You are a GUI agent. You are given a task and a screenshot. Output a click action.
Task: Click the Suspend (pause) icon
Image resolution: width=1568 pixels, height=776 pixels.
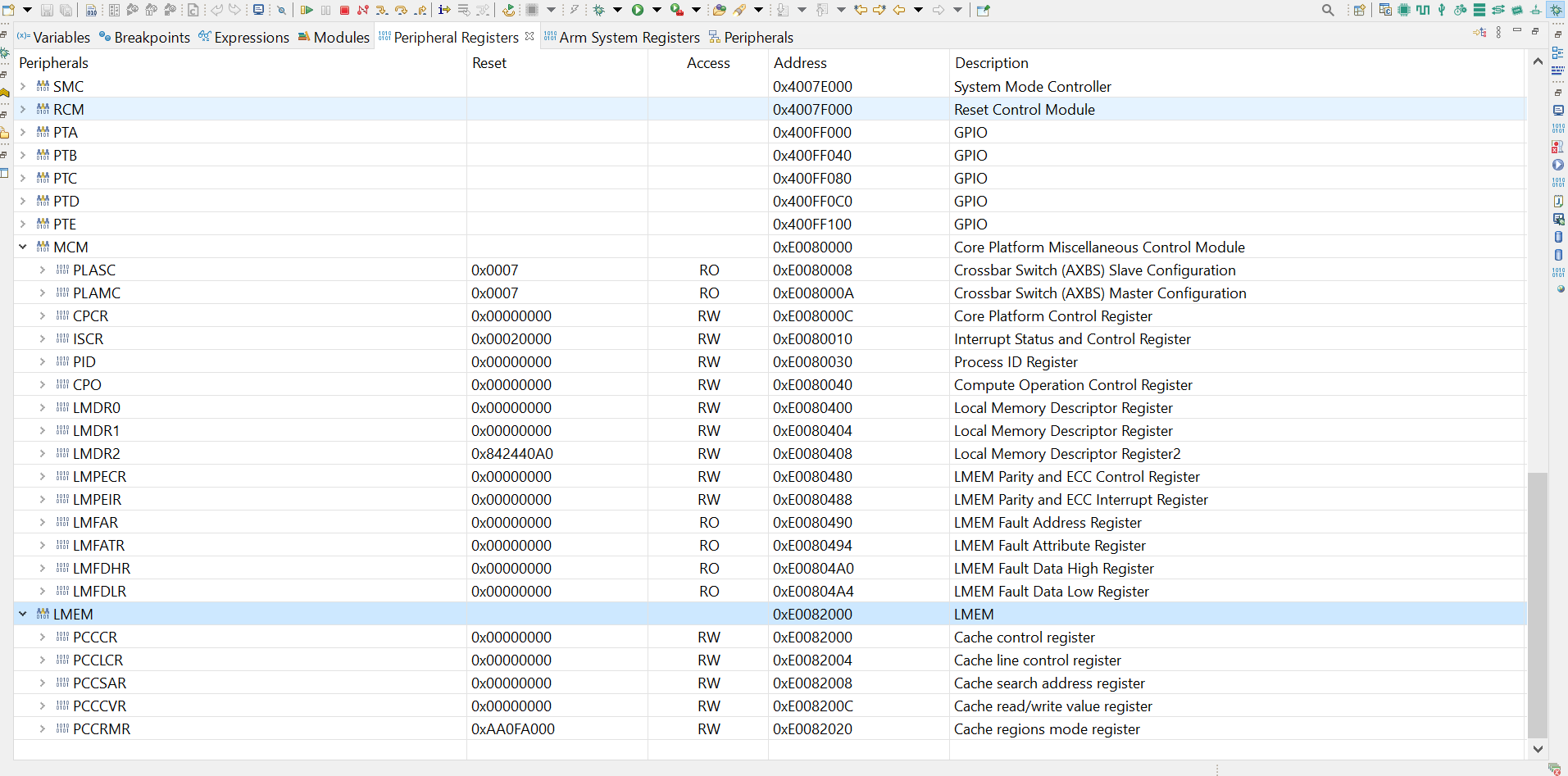click(x=325, y=11)
